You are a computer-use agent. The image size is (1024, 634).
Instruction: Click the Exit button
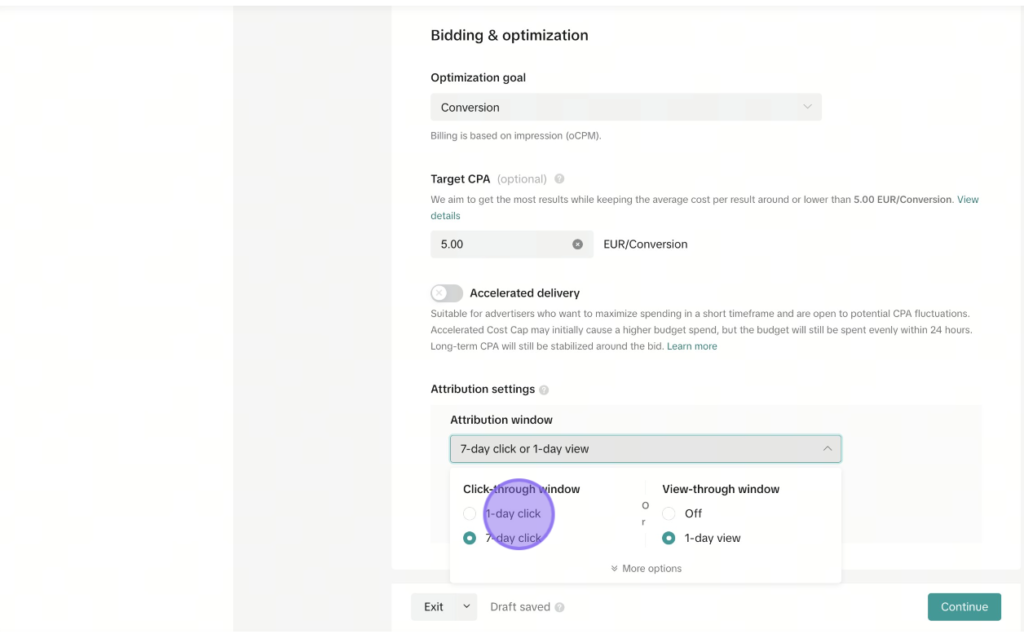tap(434, 607)
